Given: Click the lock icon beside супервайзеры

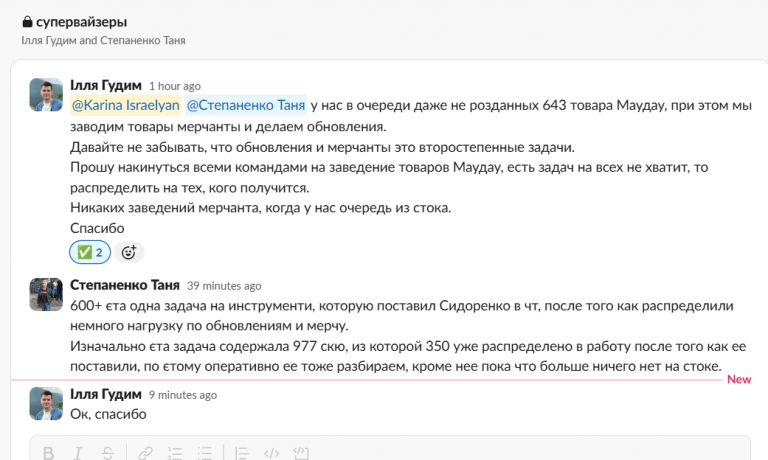Looking at the screenshot, I should (x=27, y=22).
